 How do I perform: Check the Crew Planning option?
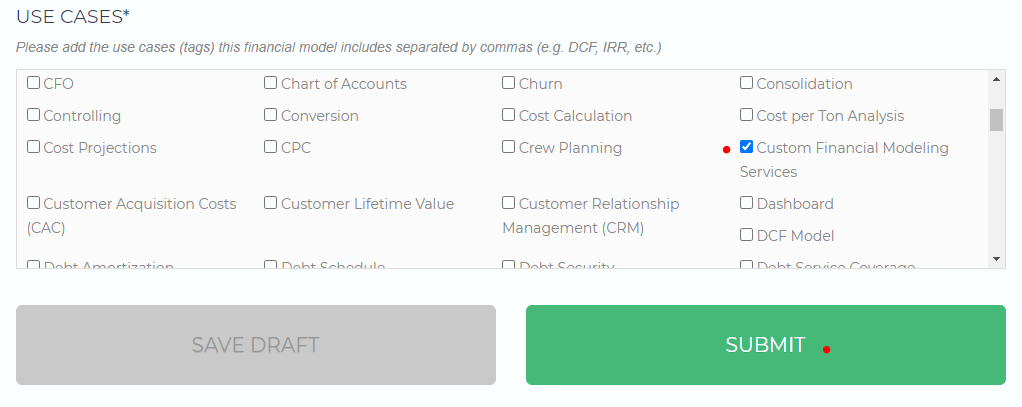(508, 147)
